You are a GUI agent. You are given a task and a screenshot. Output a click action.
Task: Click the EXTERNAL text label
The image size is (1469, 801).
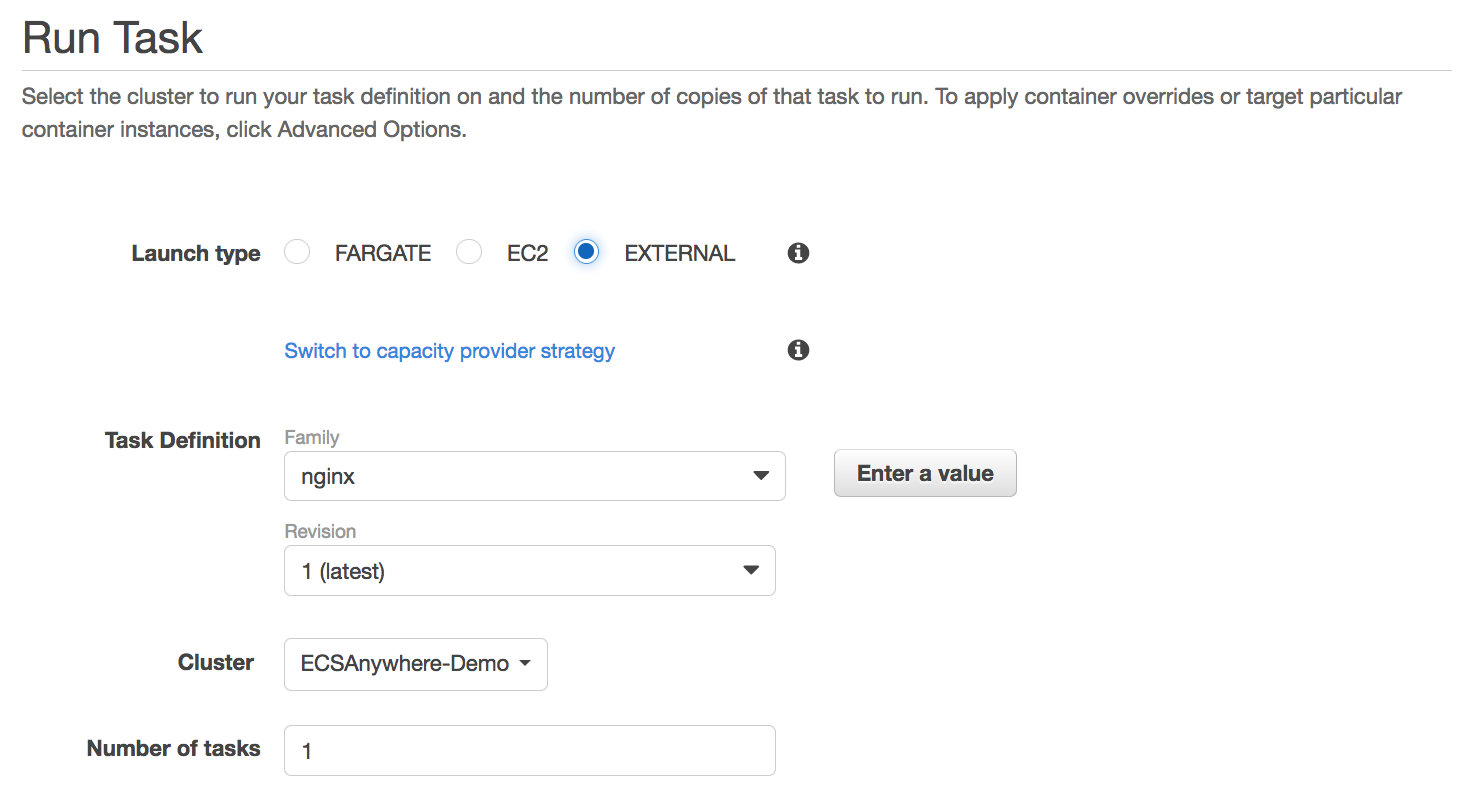pyautogui.click(x=680, y=254)
